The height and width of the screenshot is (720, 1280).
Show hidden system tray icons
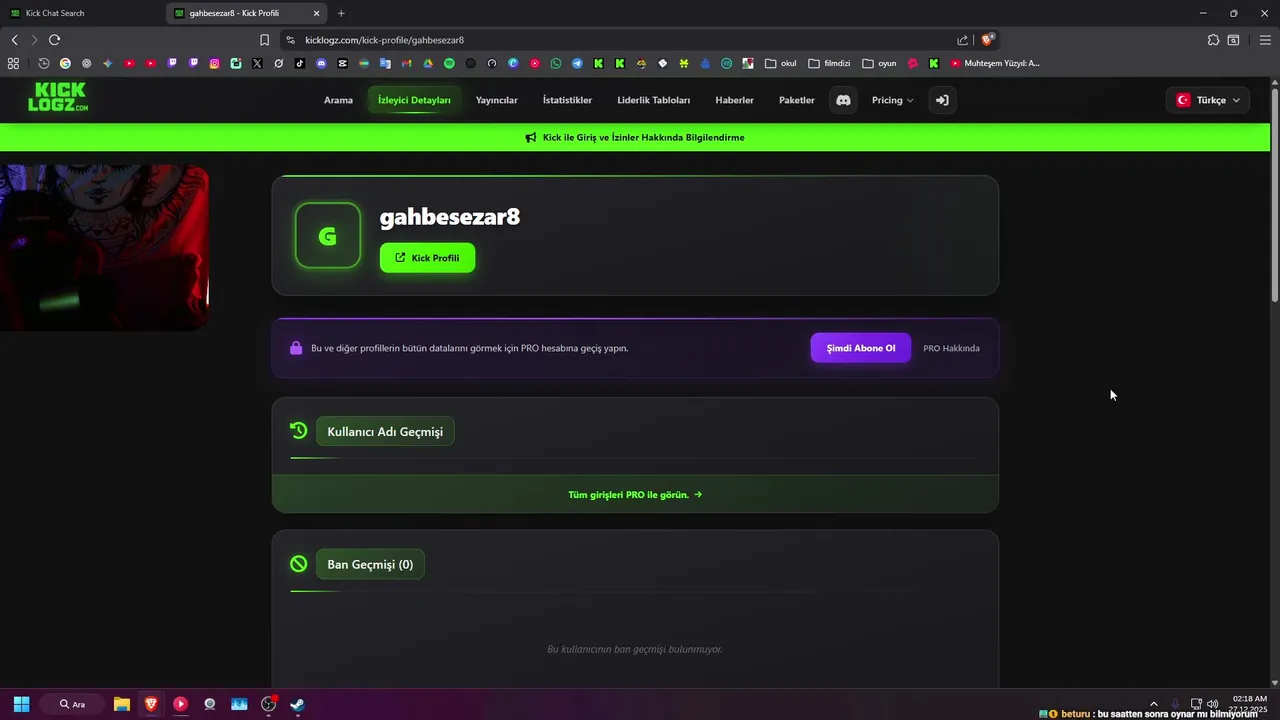[1153, 704]
